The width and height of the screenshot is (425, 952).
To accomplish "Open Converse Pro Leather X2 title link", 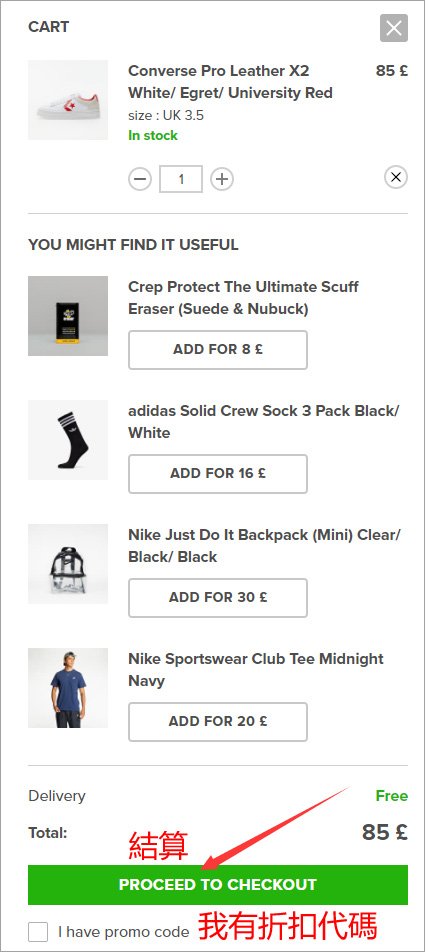I will pyautogui.click(x=230, y=82).
